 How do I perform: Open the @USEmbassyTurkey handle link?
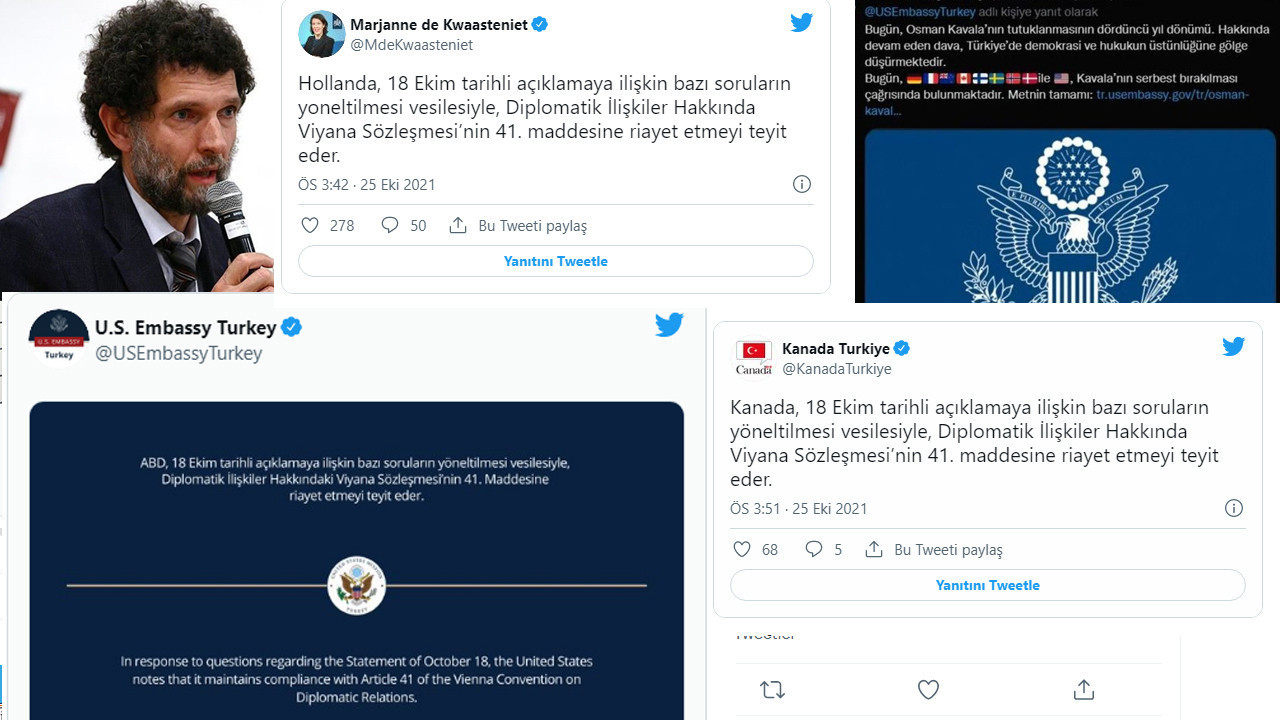178,353
